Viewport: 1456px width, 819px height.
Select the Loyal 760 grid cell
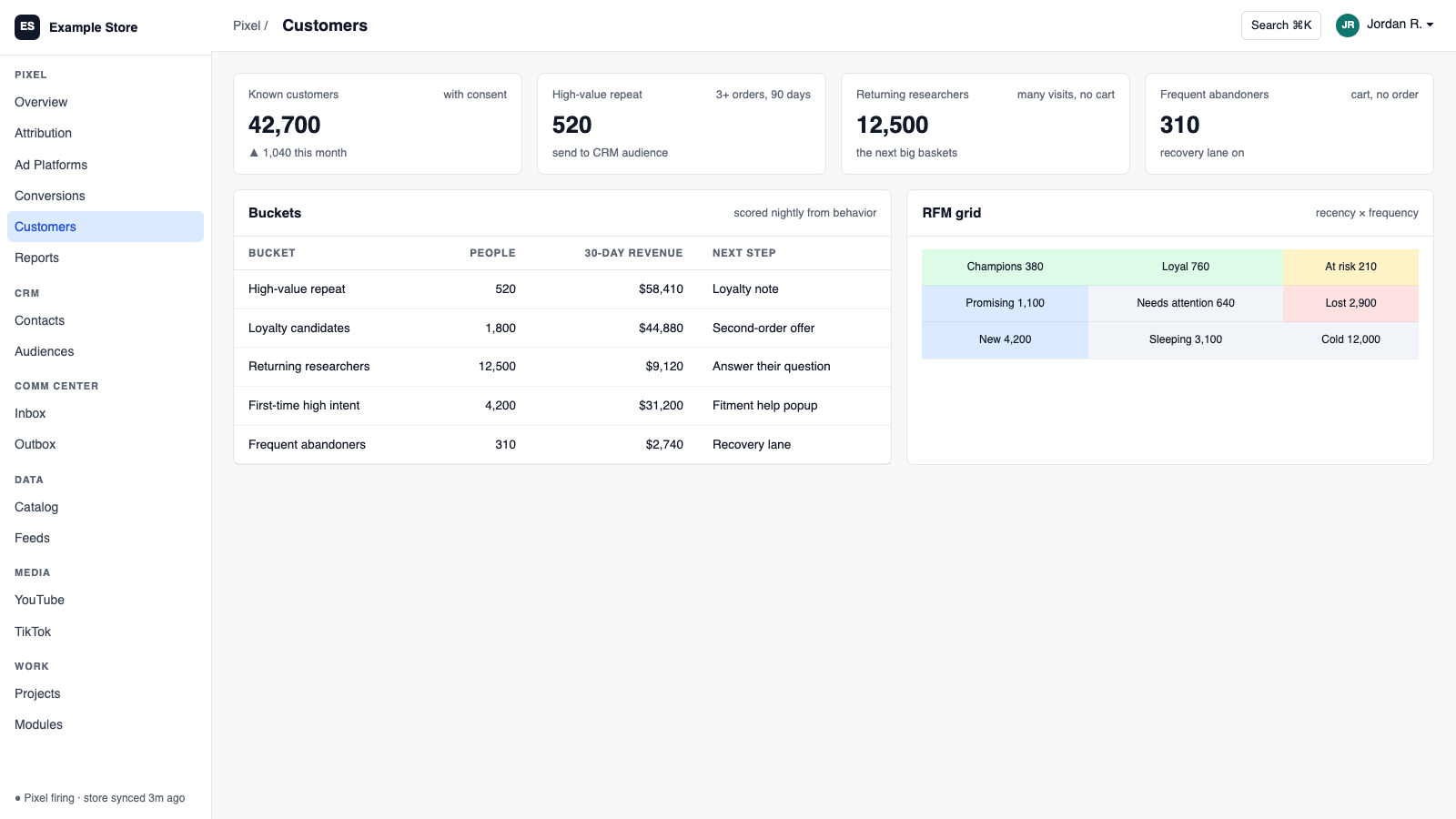pos(1186,267)
